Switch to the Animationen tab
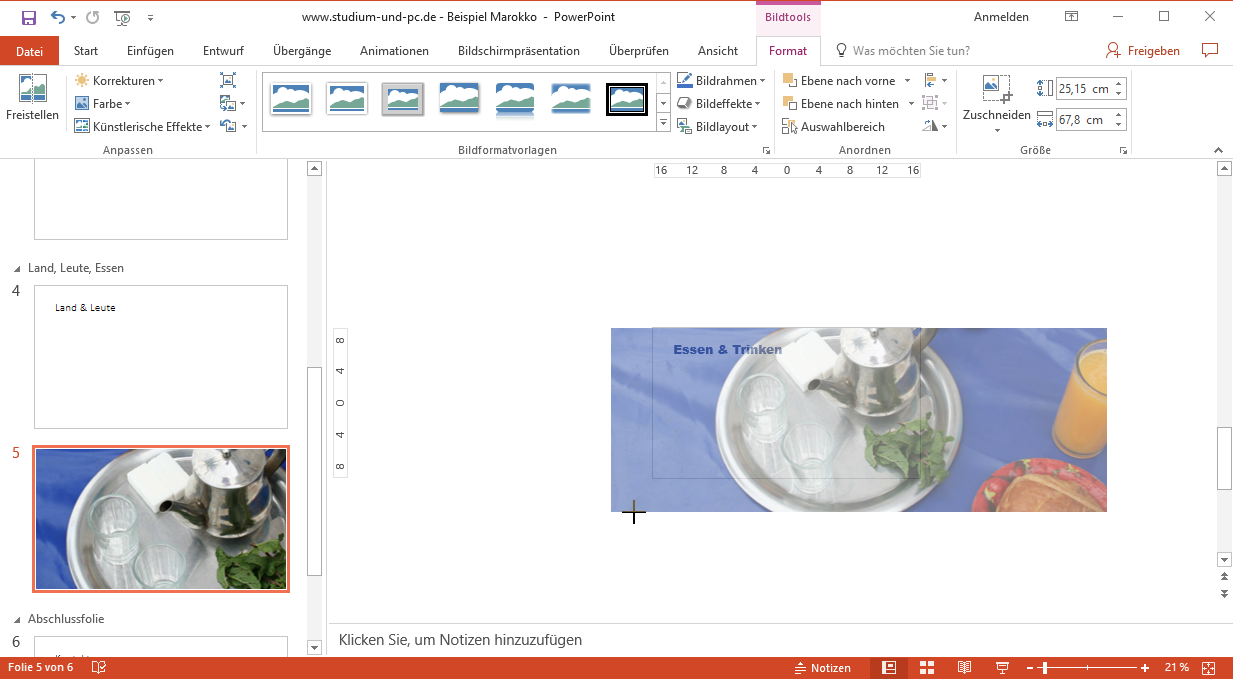The height and width of the screenshot is (679, 1233). click(394, 51)
